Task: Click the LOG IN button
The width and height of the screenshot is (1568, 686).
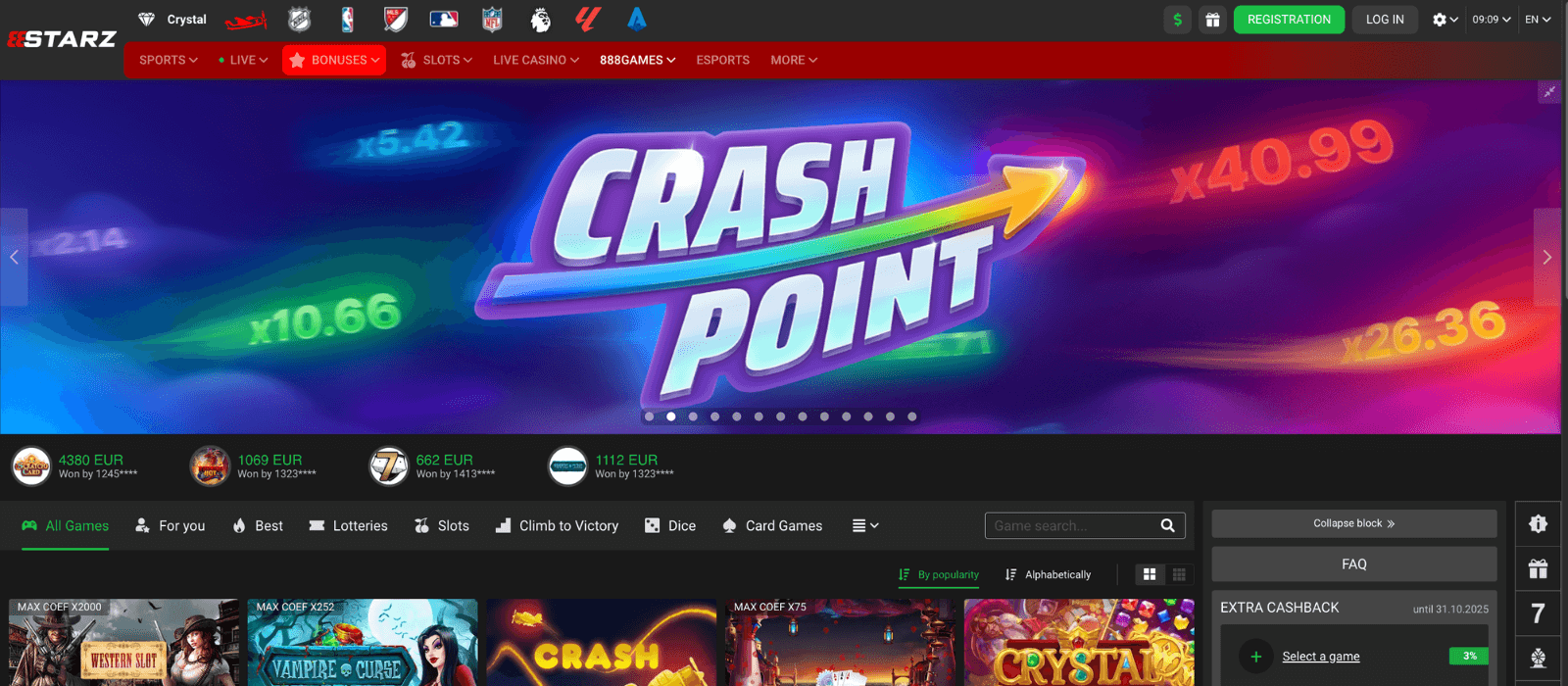Action: 1385,20
